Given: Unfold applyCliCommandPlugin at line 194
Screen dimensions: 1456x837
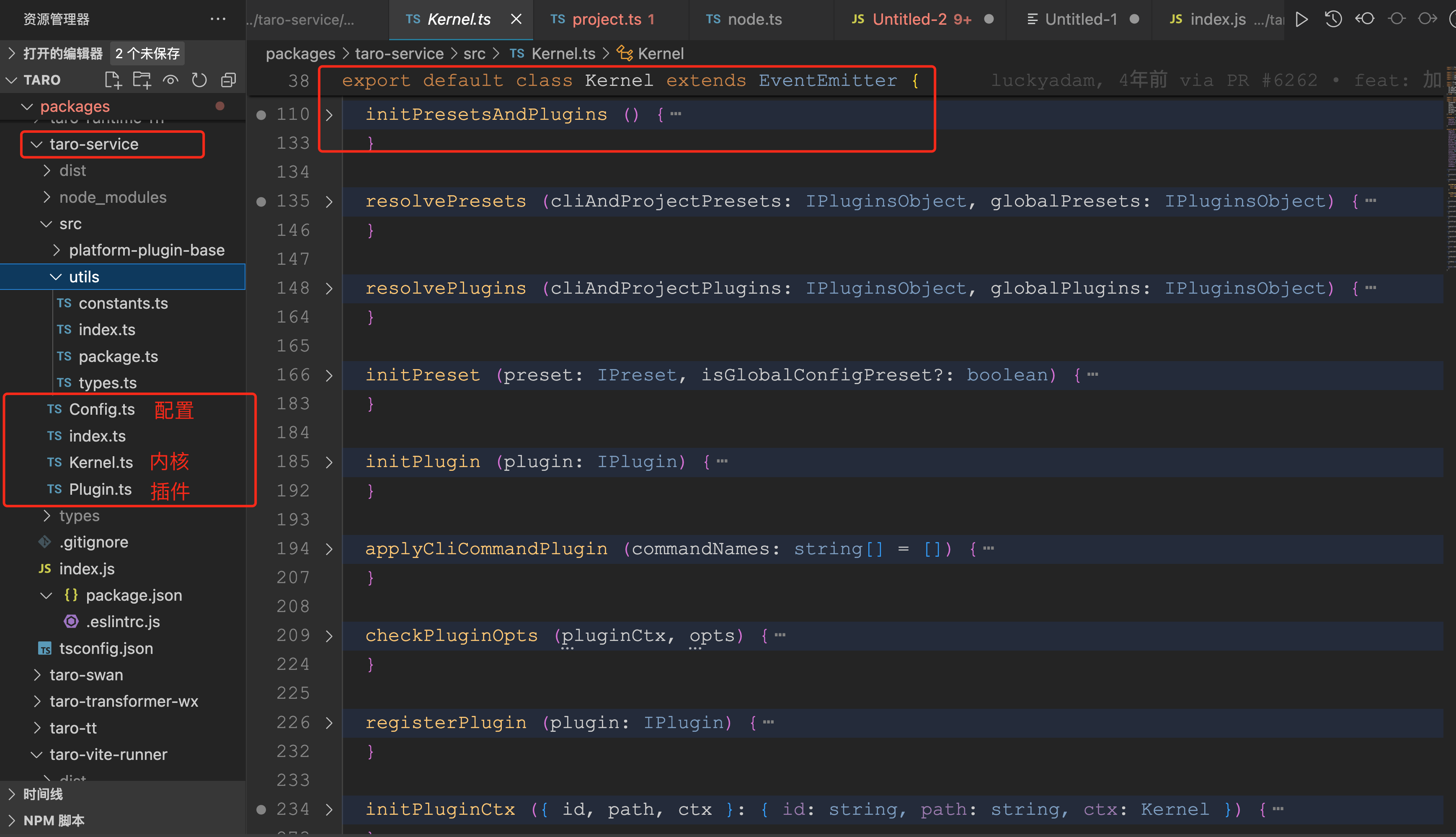Looking at the screenshot, I should pos(329,549).
